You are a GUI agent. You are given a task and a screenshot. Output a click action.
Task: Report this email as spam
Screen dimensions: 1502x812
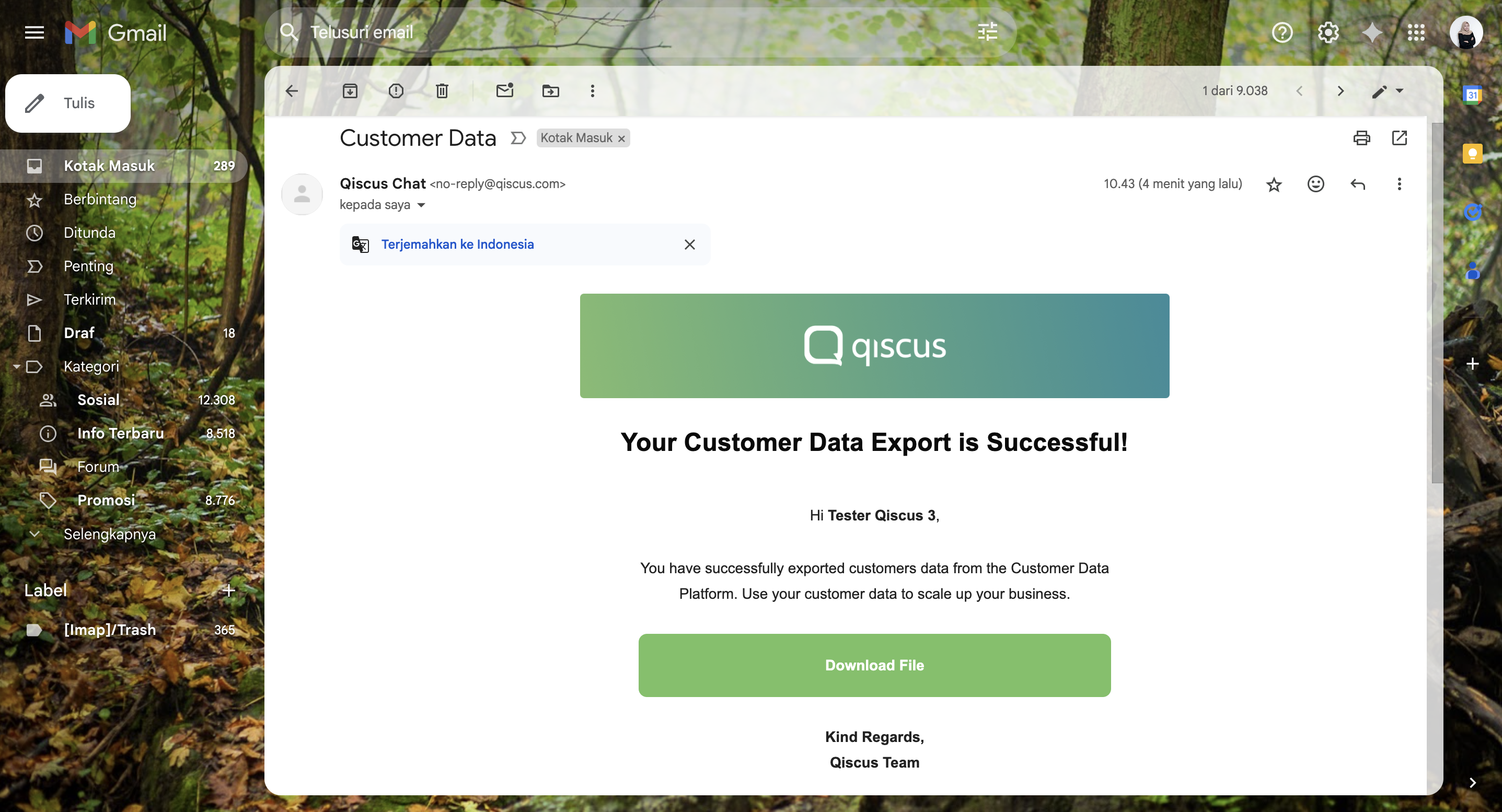(396, 91)
